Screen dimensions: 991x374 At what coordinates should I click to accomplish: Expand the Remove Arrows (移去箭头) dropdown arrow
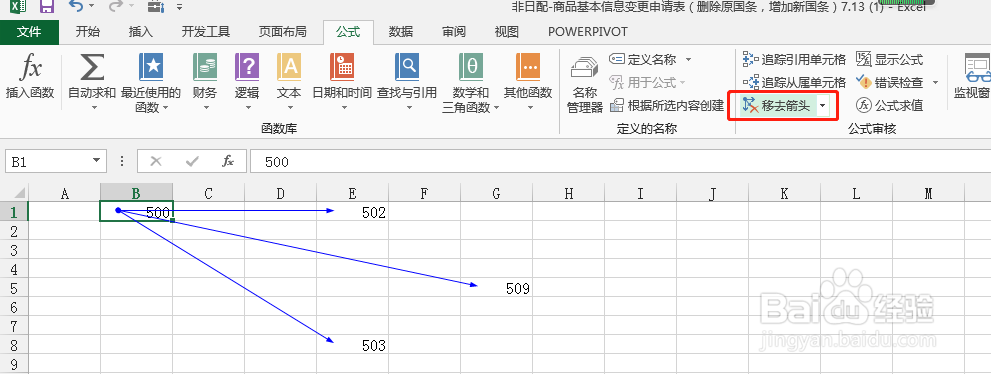coord(822,106)
